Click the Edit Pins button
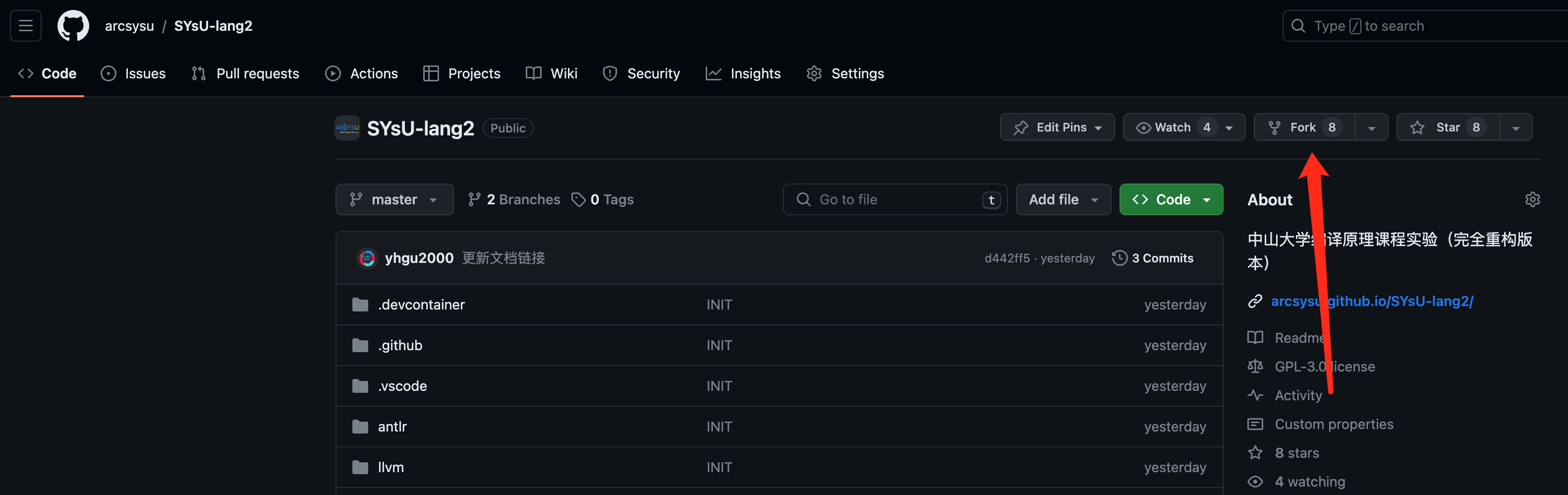Viewport: 1568px width, 495px height. 1057,127
